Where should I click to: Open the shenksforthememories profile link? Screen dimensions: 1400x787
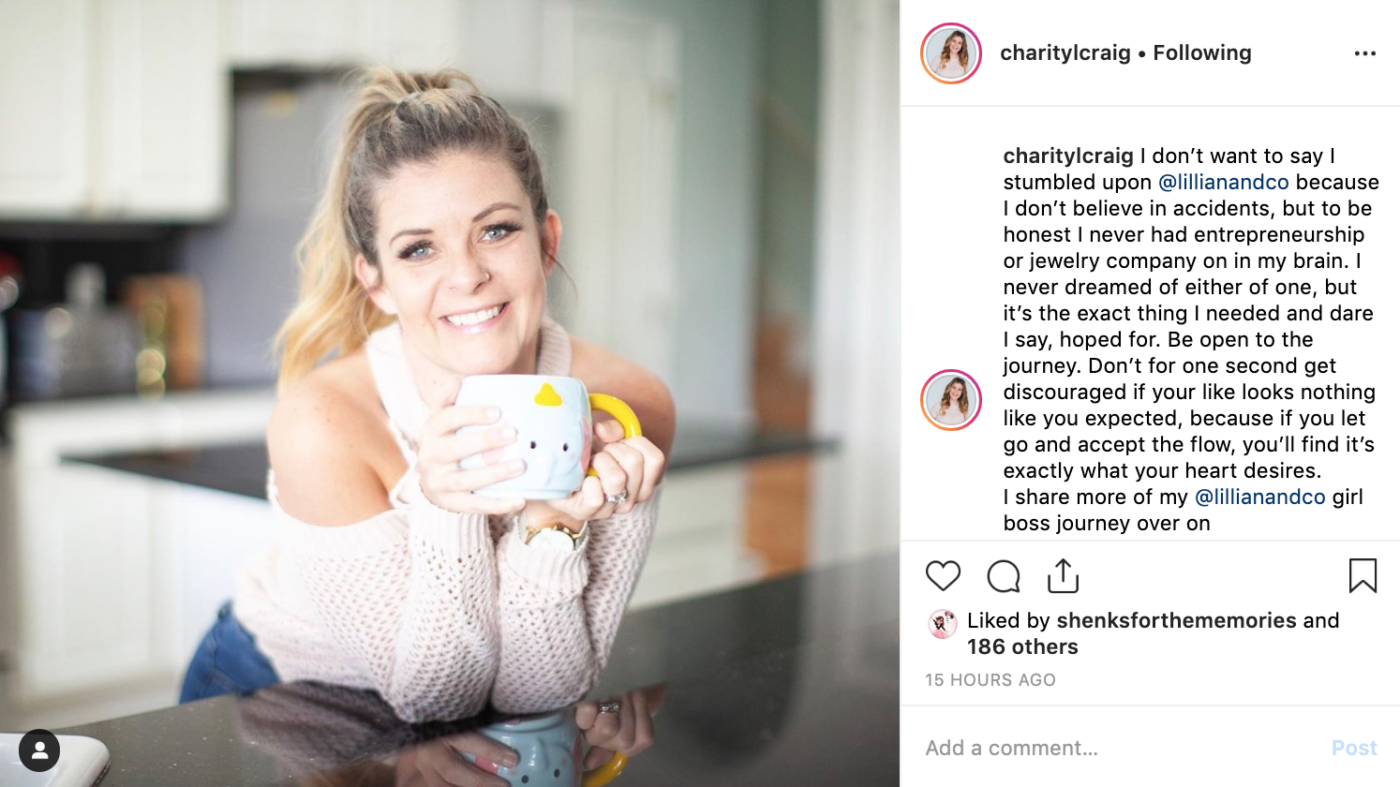coord(1176,620)
